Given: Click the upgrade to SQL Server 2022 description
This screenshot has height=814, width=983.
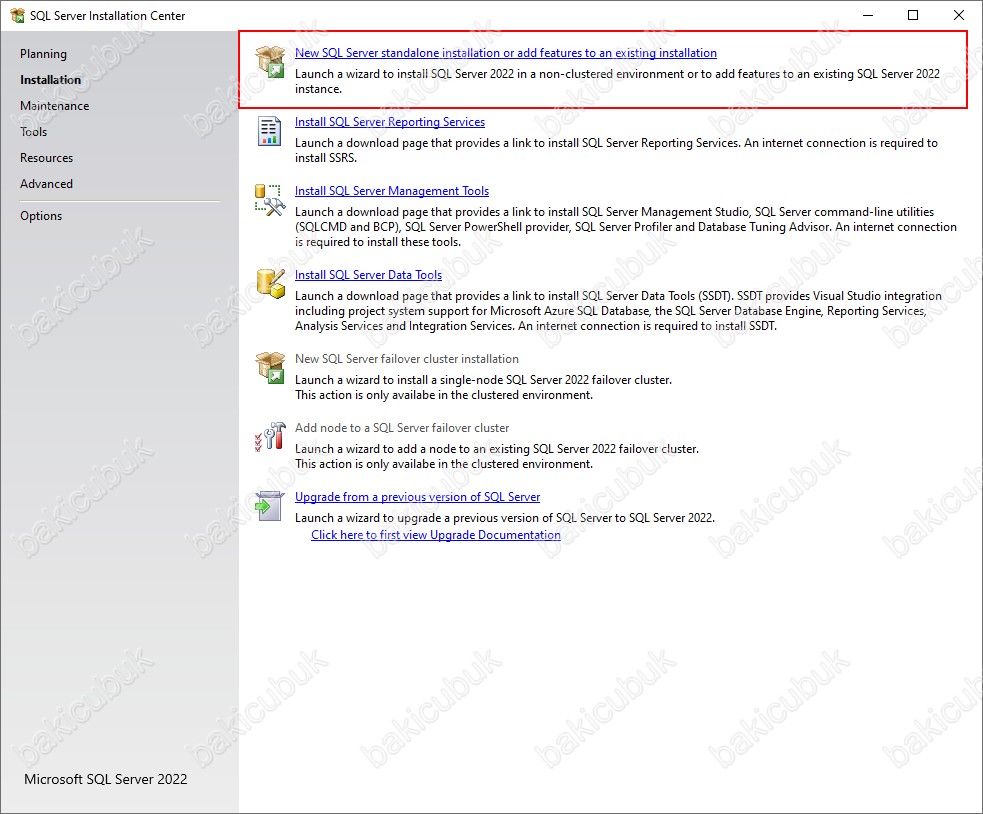Looking at the screenshot, I should [505, 518].
